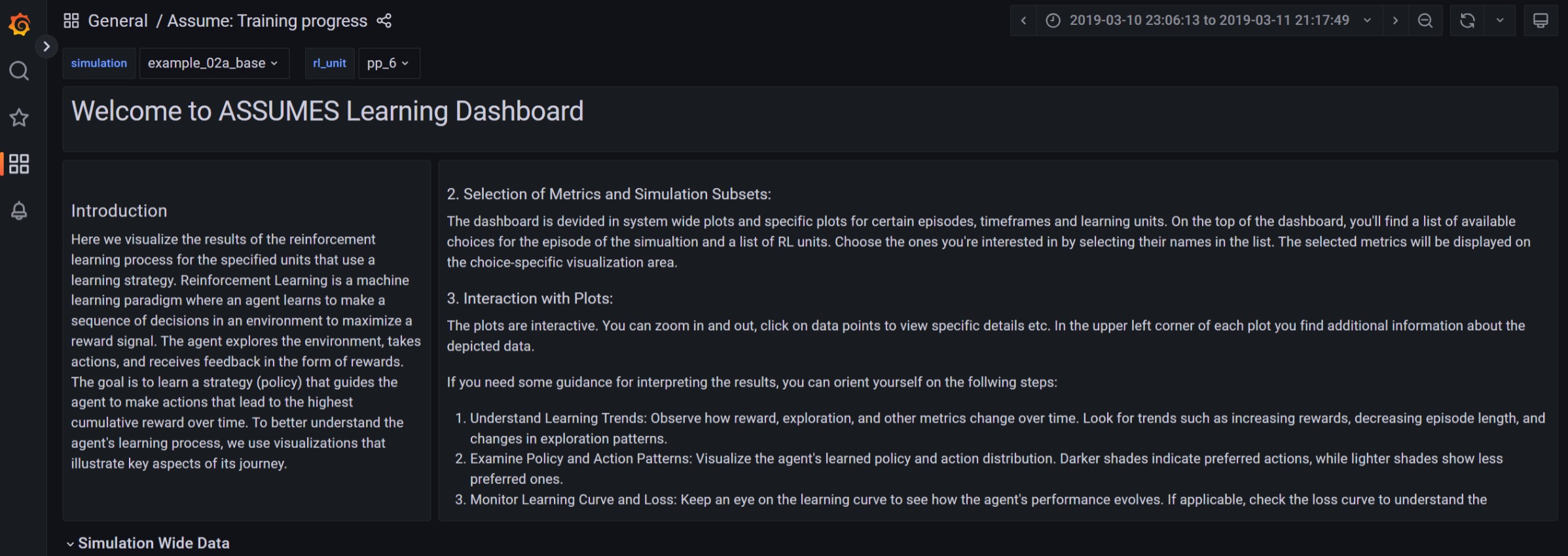The width and height of the screenshot is (1568, 556).
Task: Click the Welcome to ASSUMES panel heading
Action: 327,111
